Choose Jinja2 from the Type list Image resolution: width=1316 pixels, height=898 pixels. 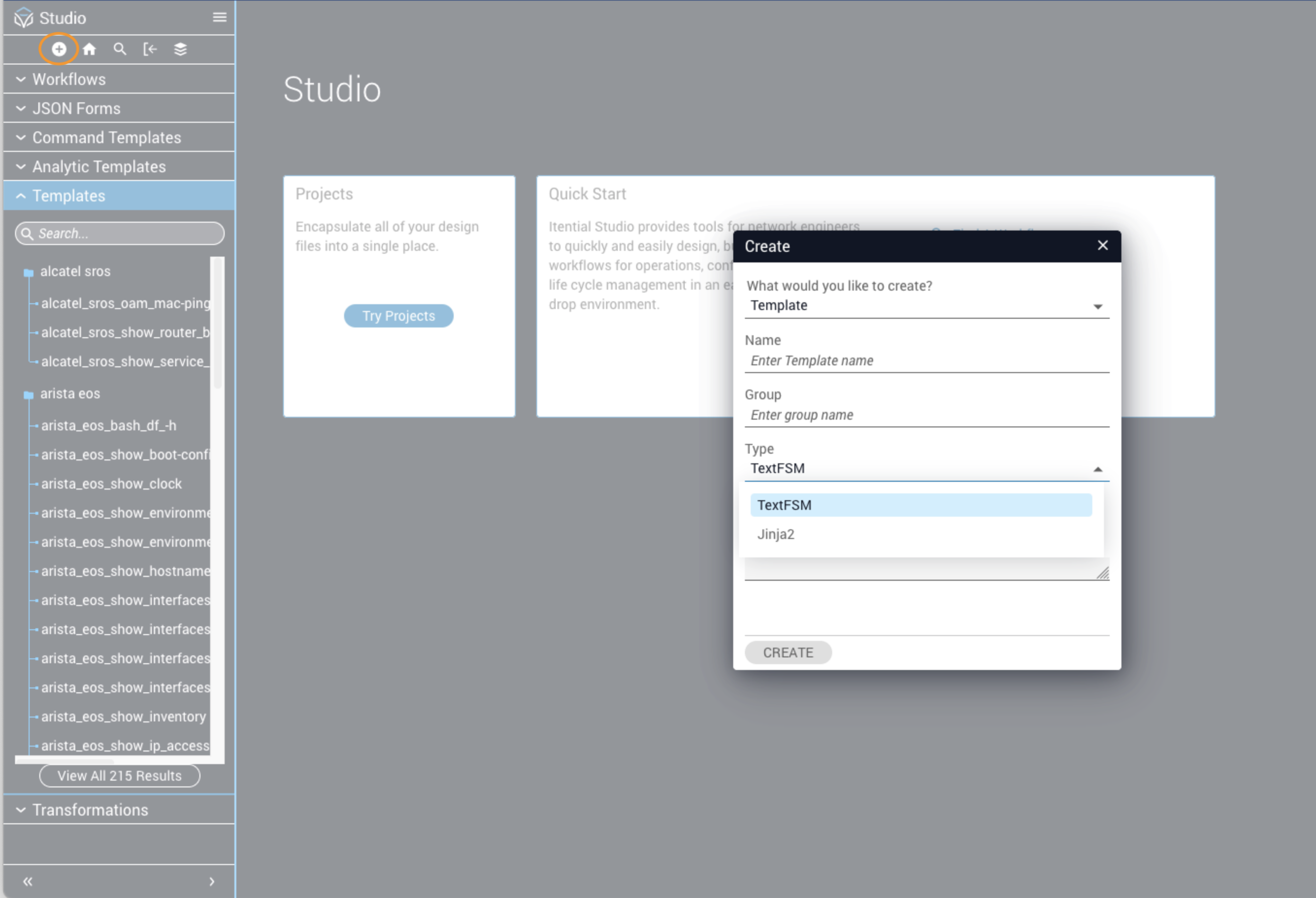tap(776, 534)
